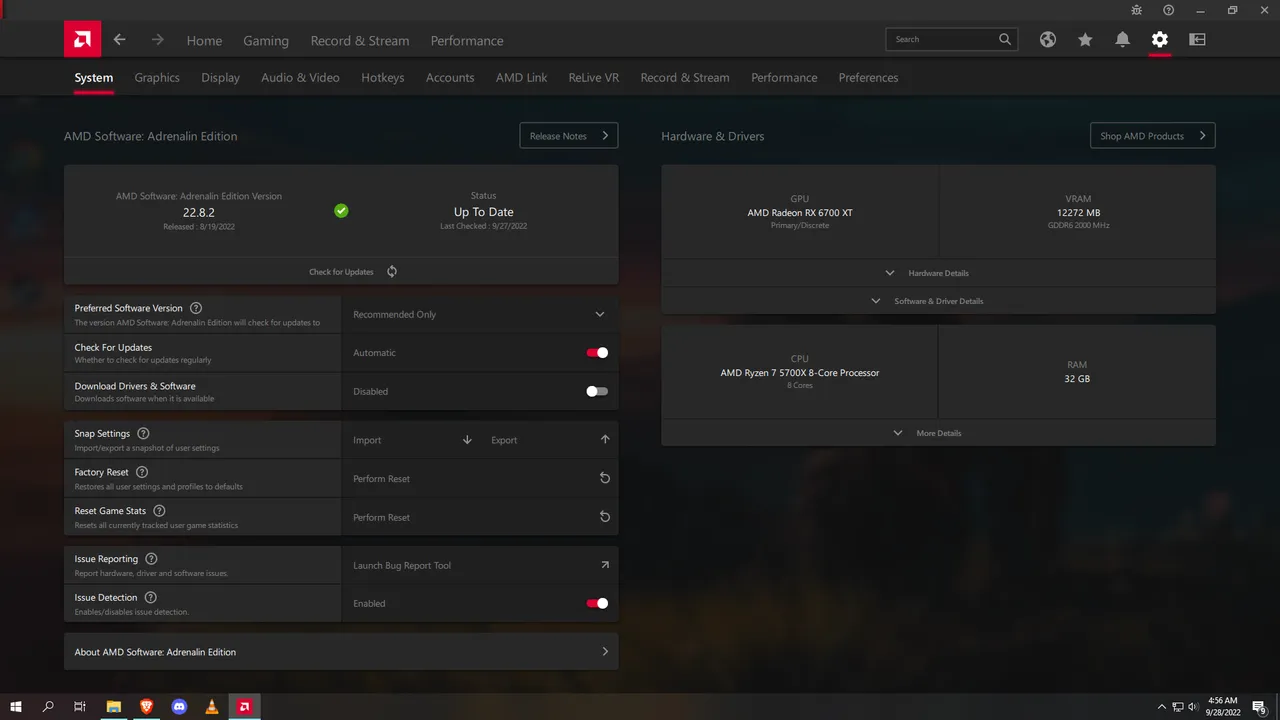Toggle Check For Updates automatic switch
Screen dimensions: 1280x720
[x=597, y=352]
